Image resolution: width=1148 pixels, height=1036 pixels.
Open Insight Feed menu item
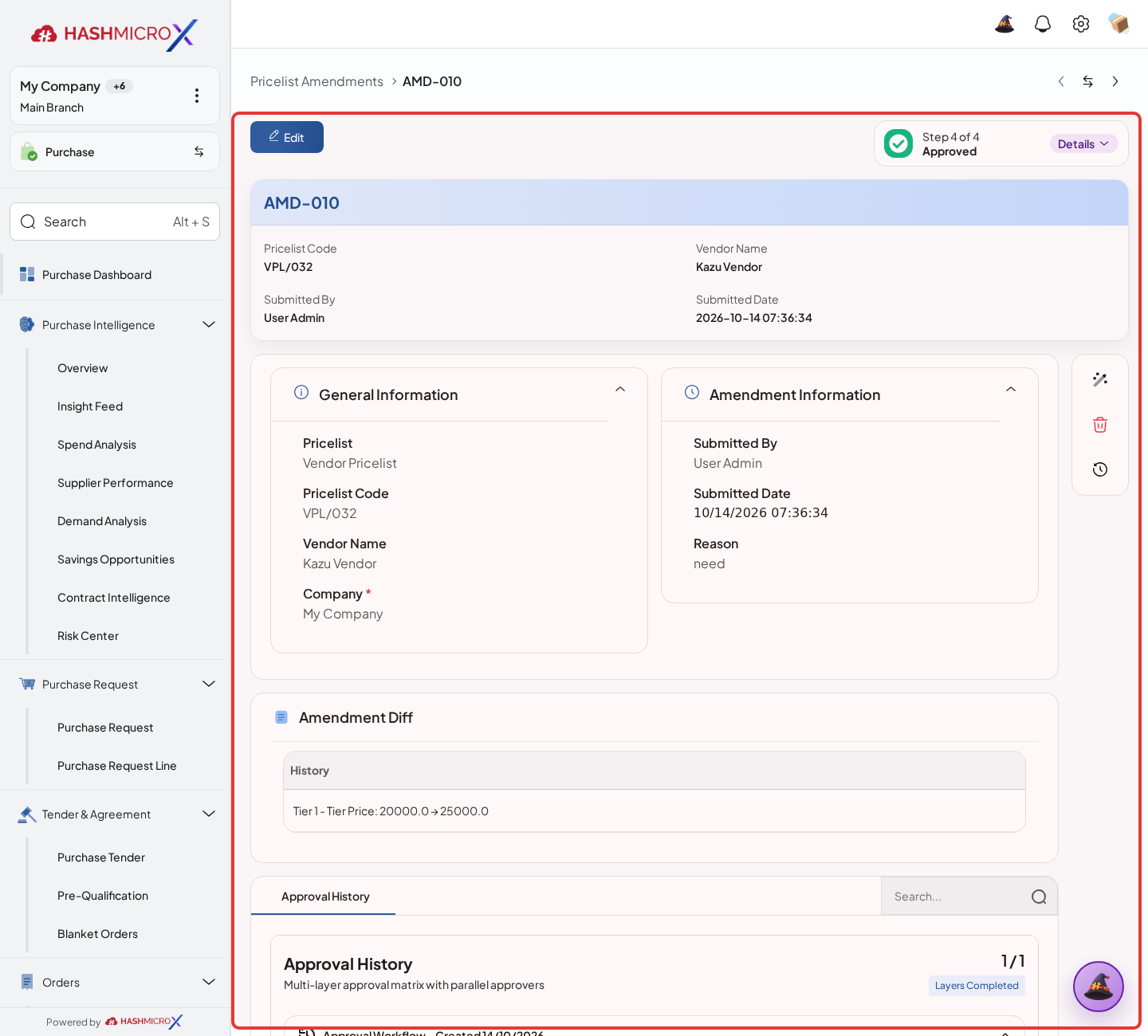(x=90, y=406)
